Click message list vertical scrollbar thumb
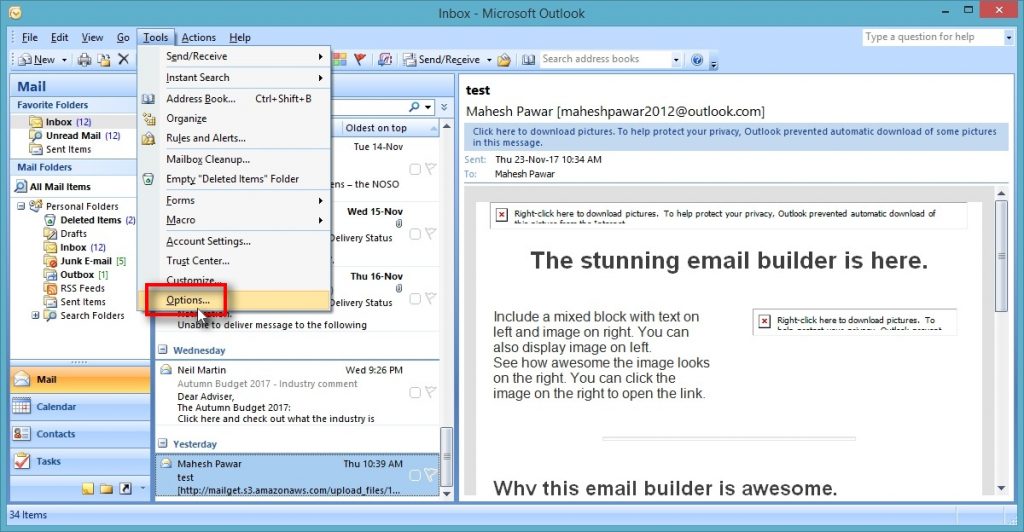 (x=447, y=456)
